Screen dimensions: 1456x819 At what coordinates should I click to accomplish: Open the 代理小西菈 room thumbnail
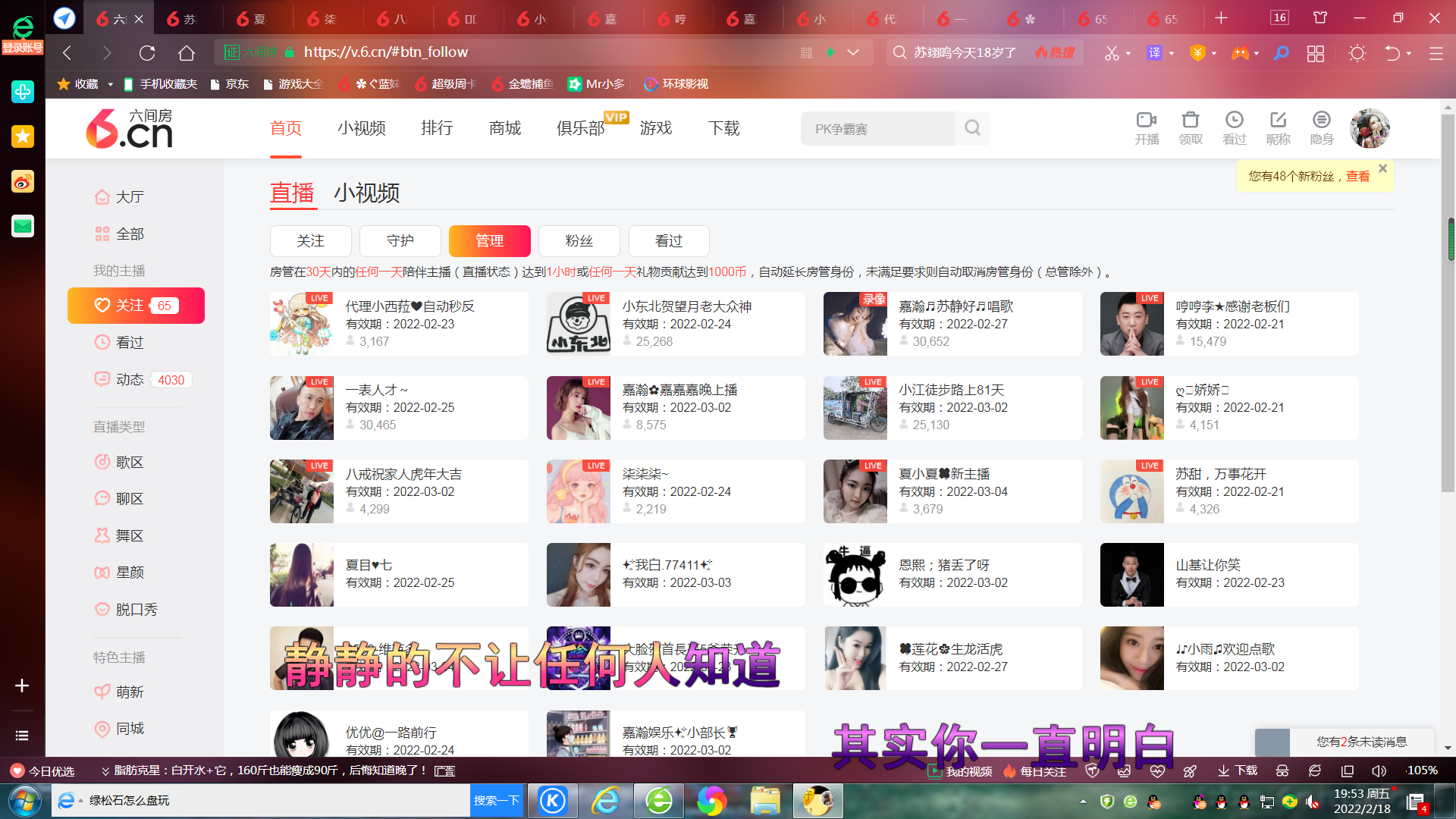coord(302,324)
